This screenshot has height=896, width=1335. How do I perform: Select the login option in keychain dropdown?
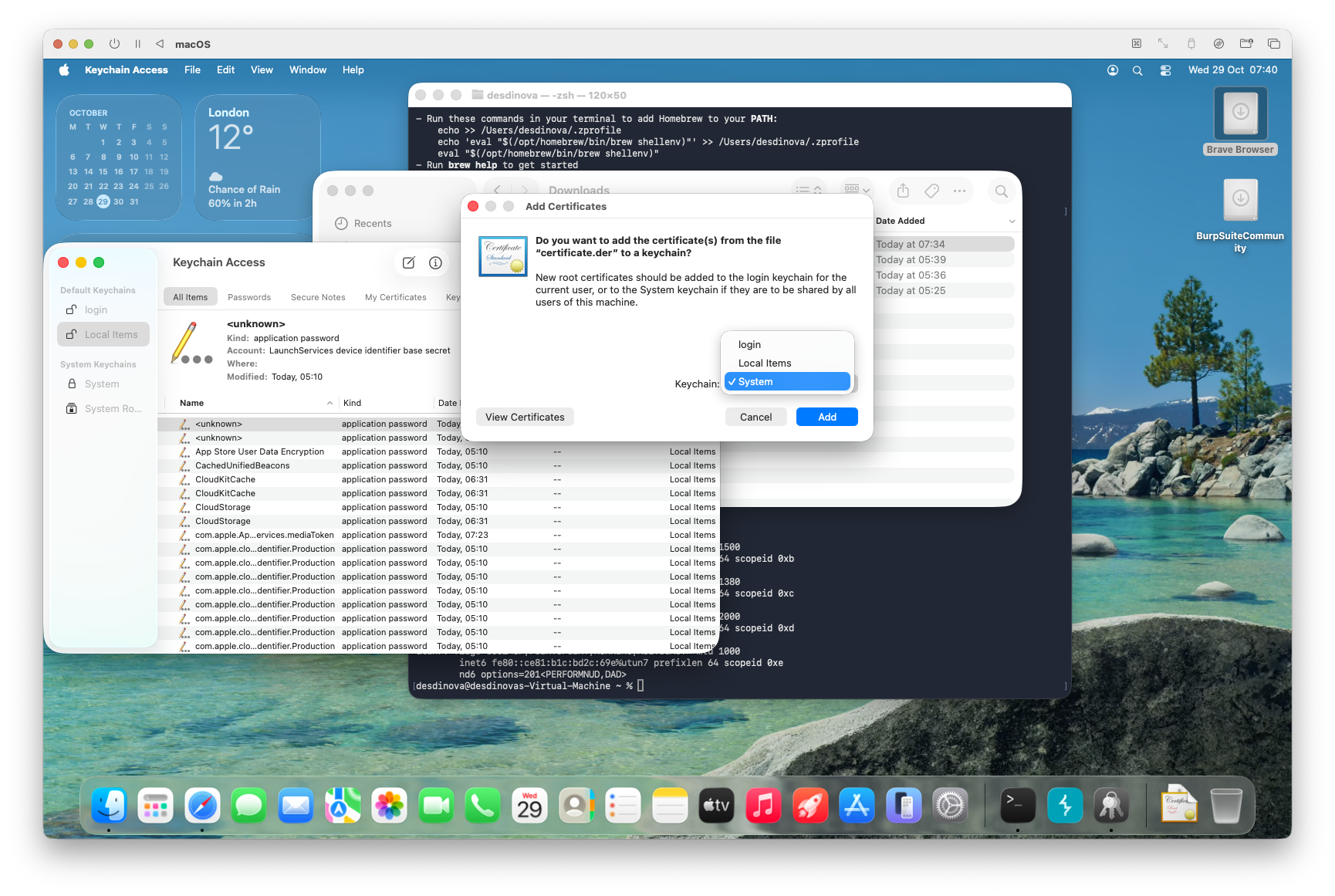[x=749, y=345]
